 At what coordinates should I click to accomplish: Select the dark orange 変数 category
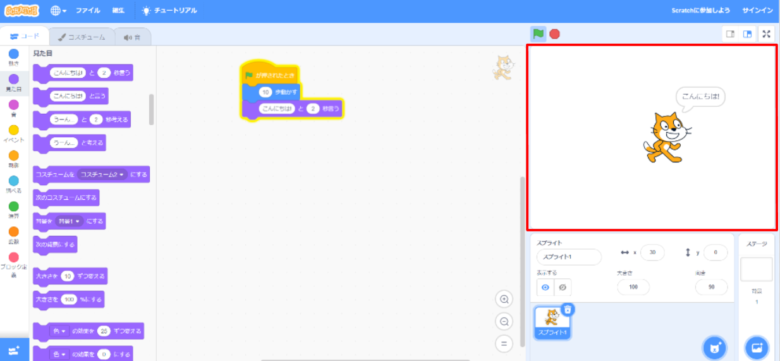pyautogui.click(x=14, y=235)
